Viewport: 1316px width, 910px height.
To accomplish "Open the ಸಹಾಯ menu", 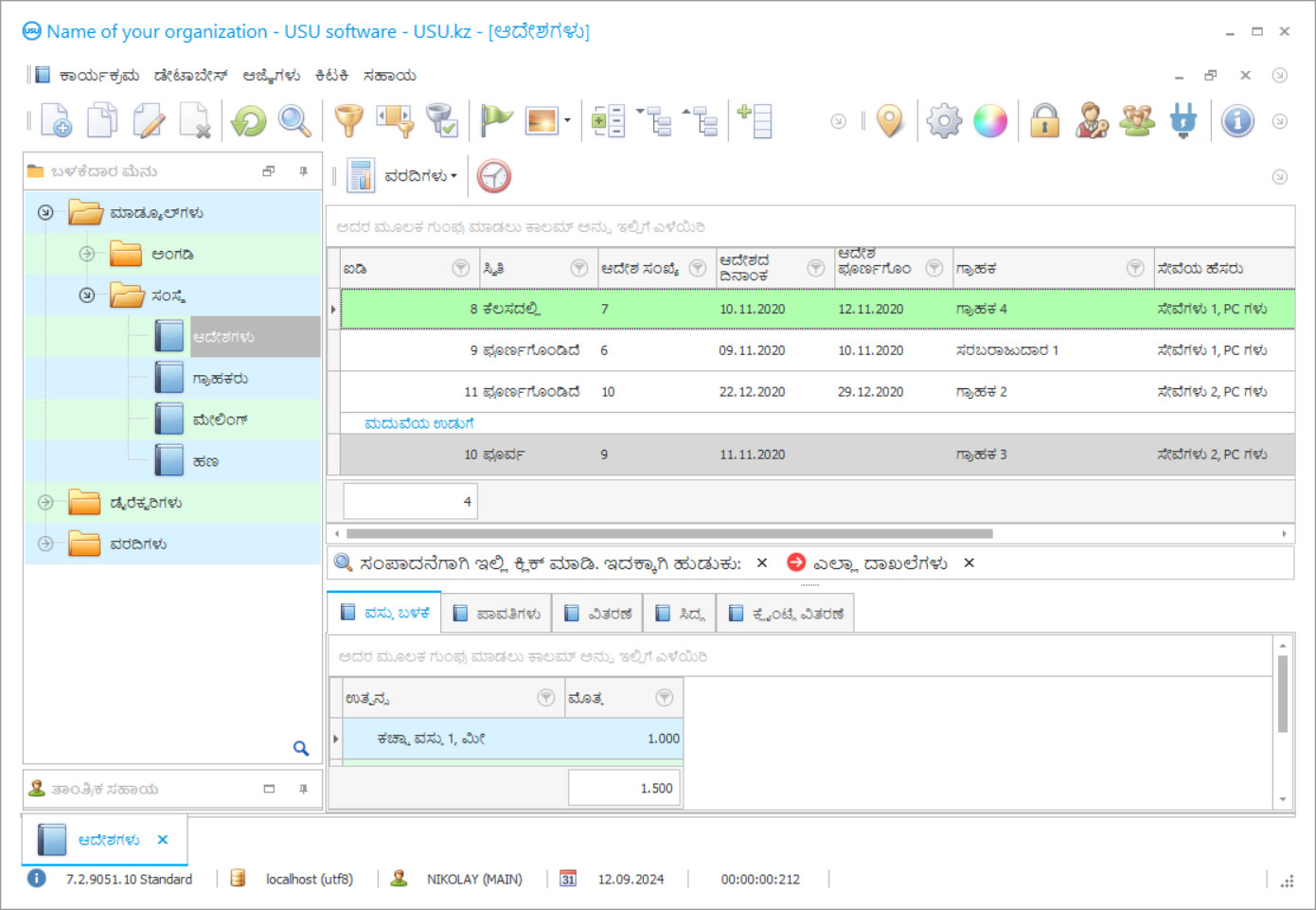I will (x=389, y=76).
